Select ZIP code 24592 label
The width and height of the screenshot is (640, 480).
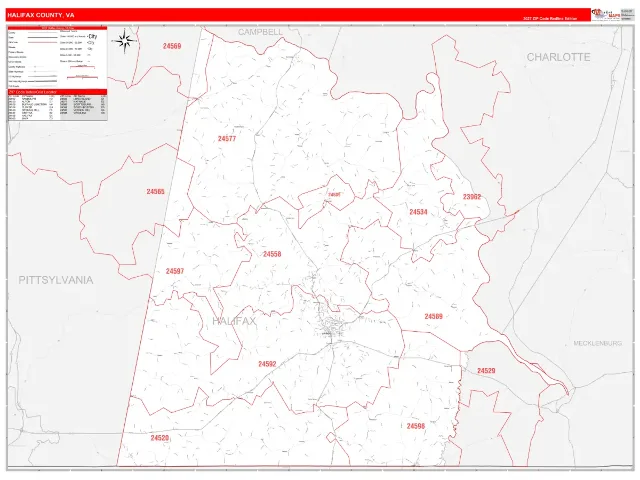(267, 364)
